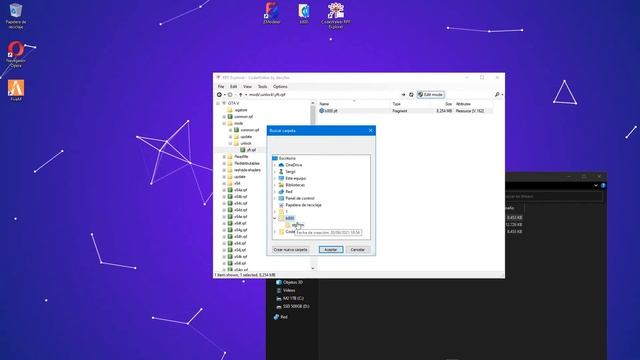Open the ZModeler desktop shortcut
Viewport: 640px width, 360px height.
pyautogui.click(x=272, y=13)
